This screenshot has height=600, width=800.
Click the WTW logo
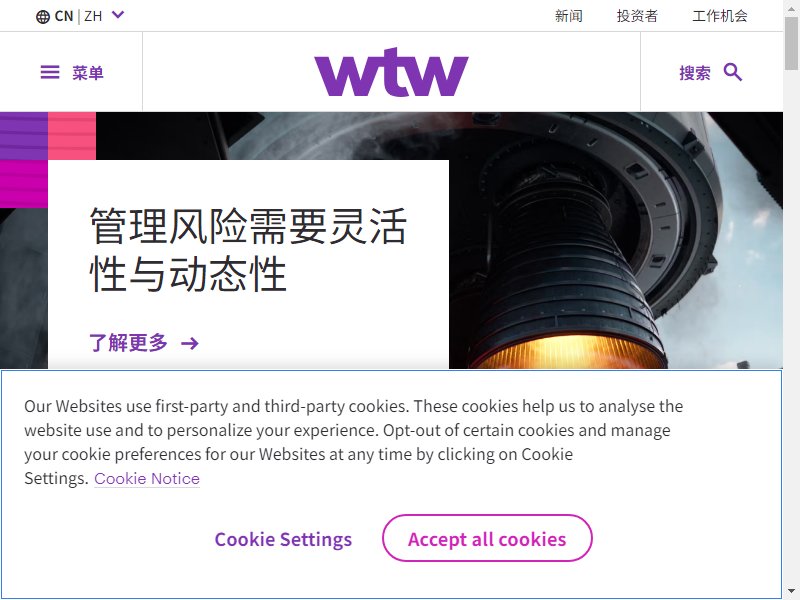391,72
